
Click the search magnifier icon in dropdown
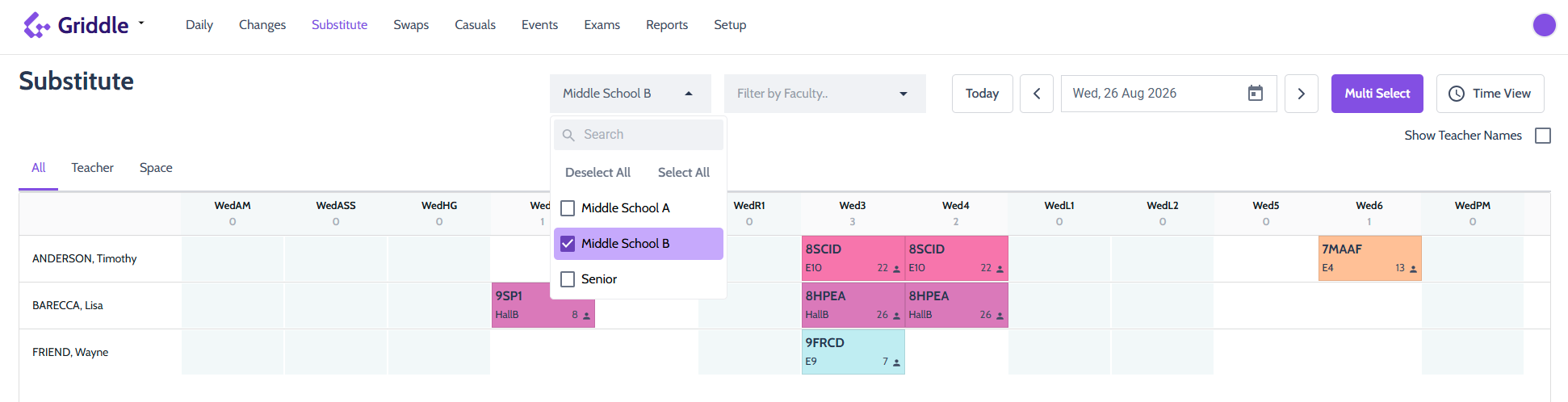click(568, 135)
